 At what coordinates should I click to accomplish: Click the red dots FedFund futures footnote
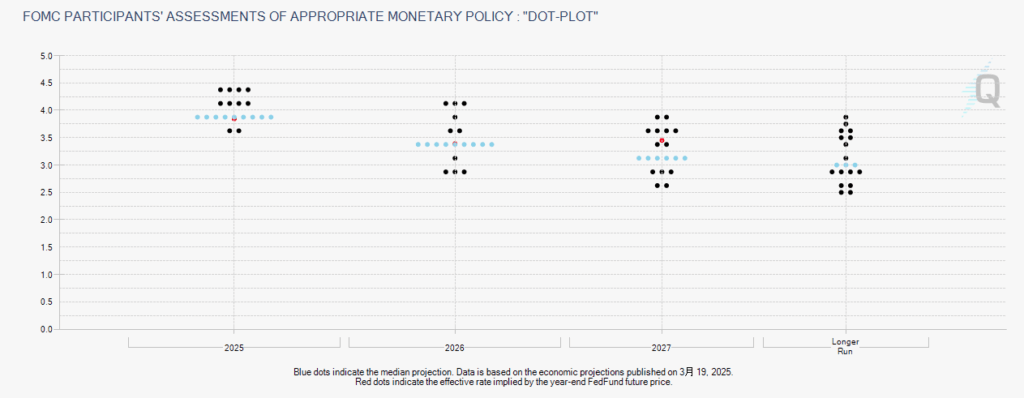click(x=513, y=382)
